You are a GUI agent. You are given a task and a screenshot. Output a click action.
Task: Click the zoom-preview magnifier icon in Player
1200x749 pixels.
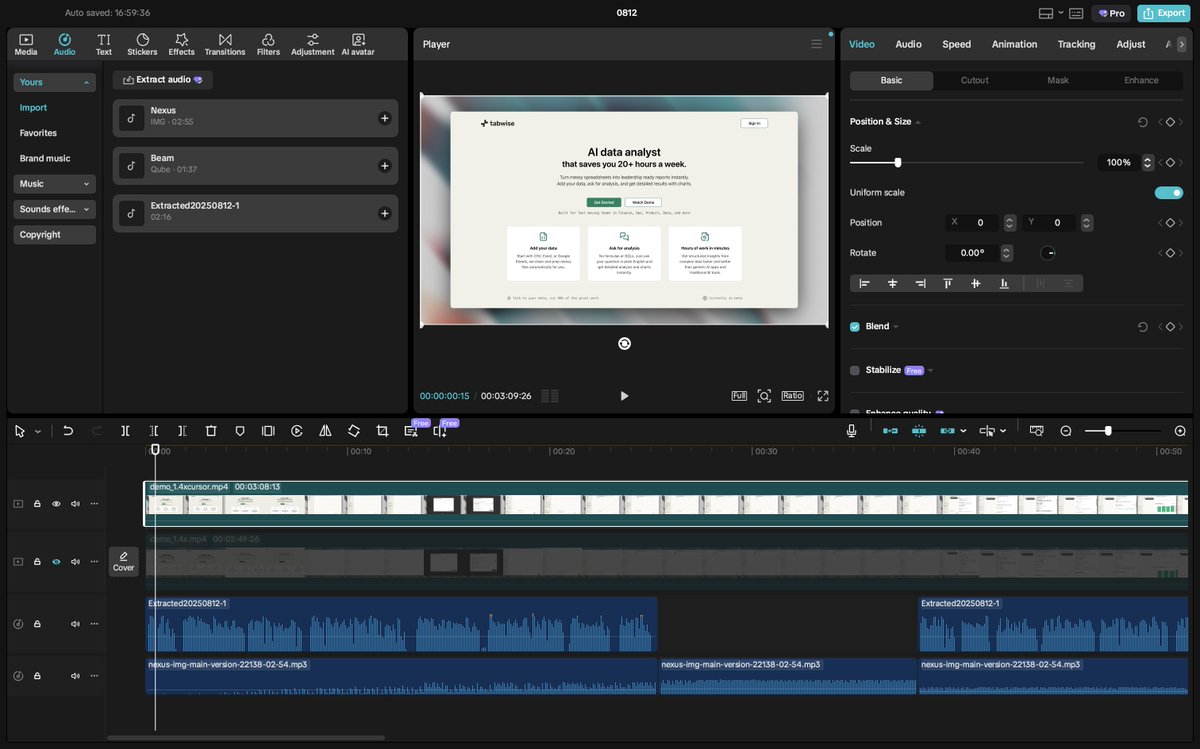[x=764, y=396]
